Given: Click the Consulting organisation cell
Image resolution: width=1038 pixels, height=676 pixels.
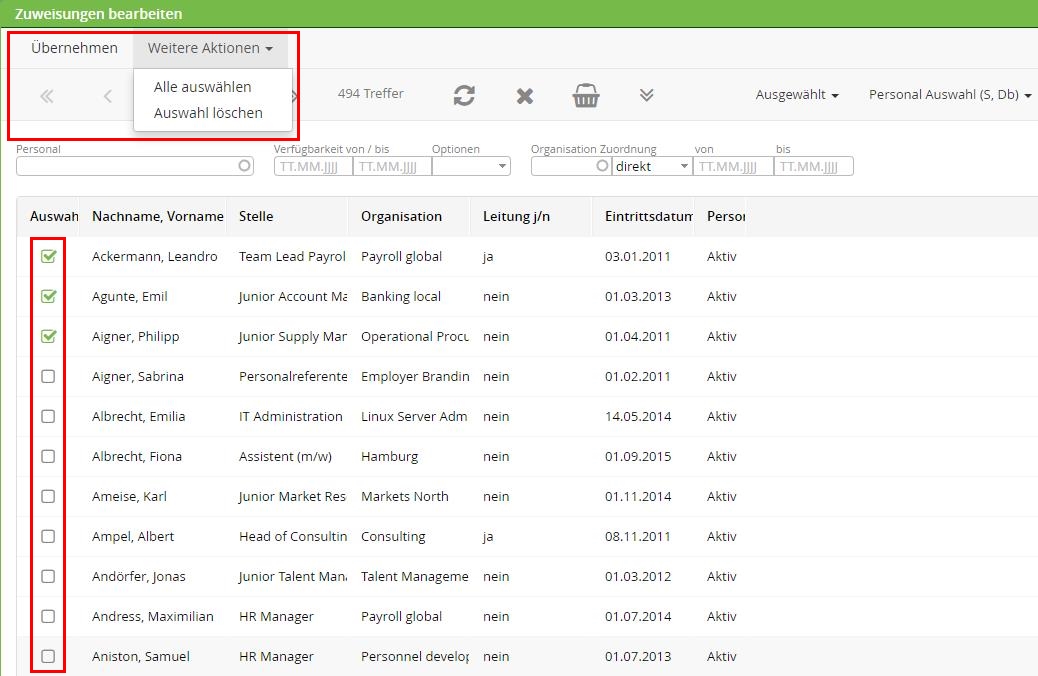Looking at the screenshot, I should point(393,536).
